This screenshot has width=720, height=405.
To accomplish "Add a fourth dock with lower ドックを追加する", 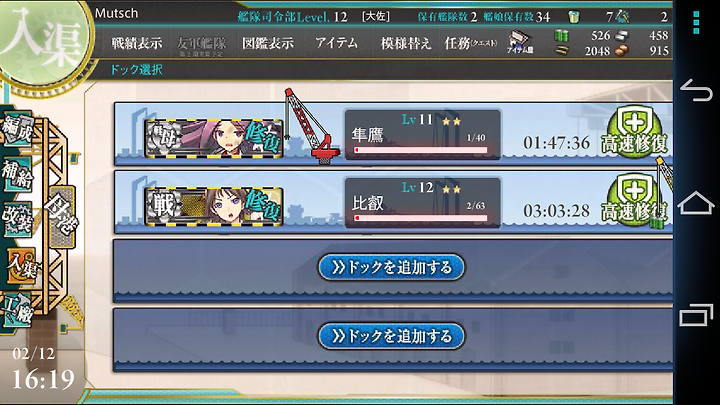I will 391,336.
